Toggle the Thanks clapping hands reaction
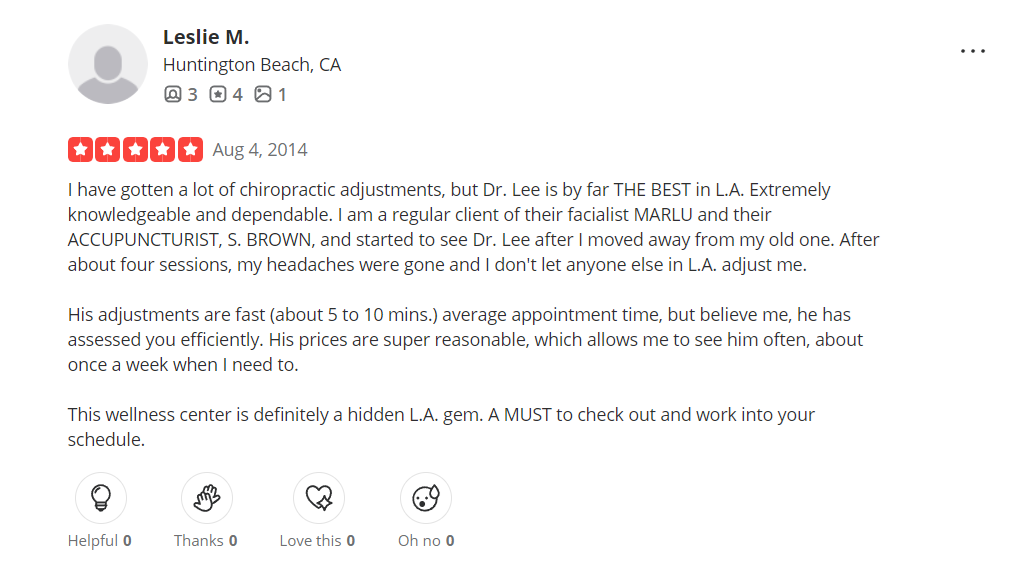The height and width of the screenshot is (569, 1025). pyautogui.click(x=206, y=497)
